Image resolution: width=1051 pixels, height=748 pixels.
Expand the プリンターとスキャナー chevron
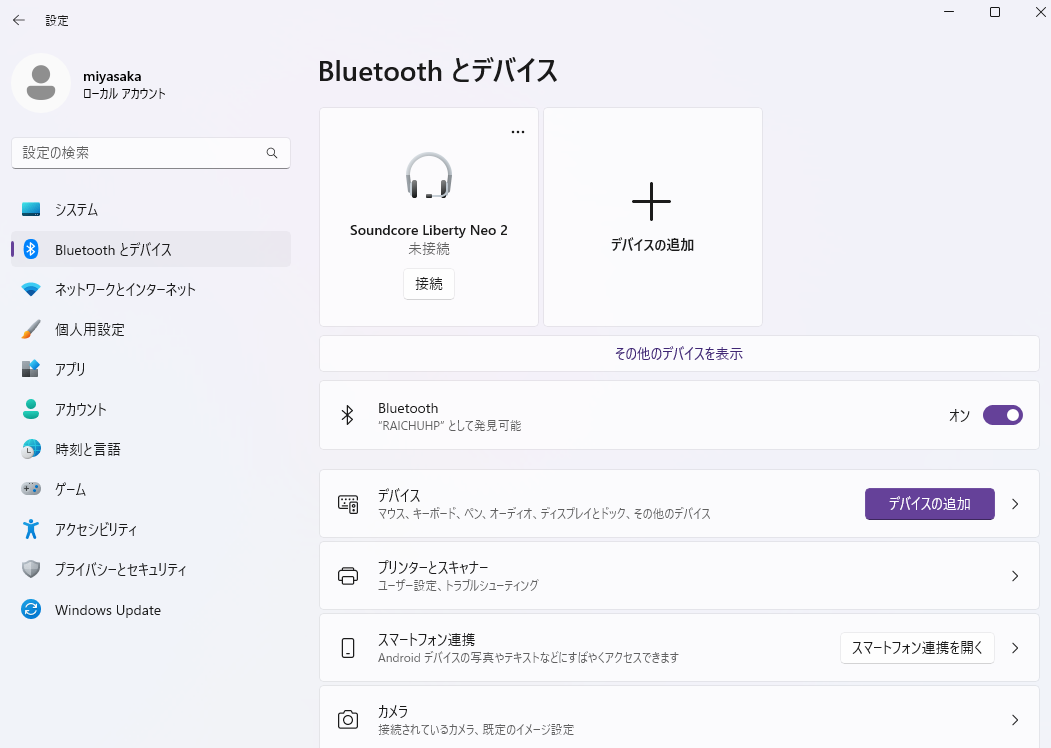pyautogui.click(x=1015, y=576)
